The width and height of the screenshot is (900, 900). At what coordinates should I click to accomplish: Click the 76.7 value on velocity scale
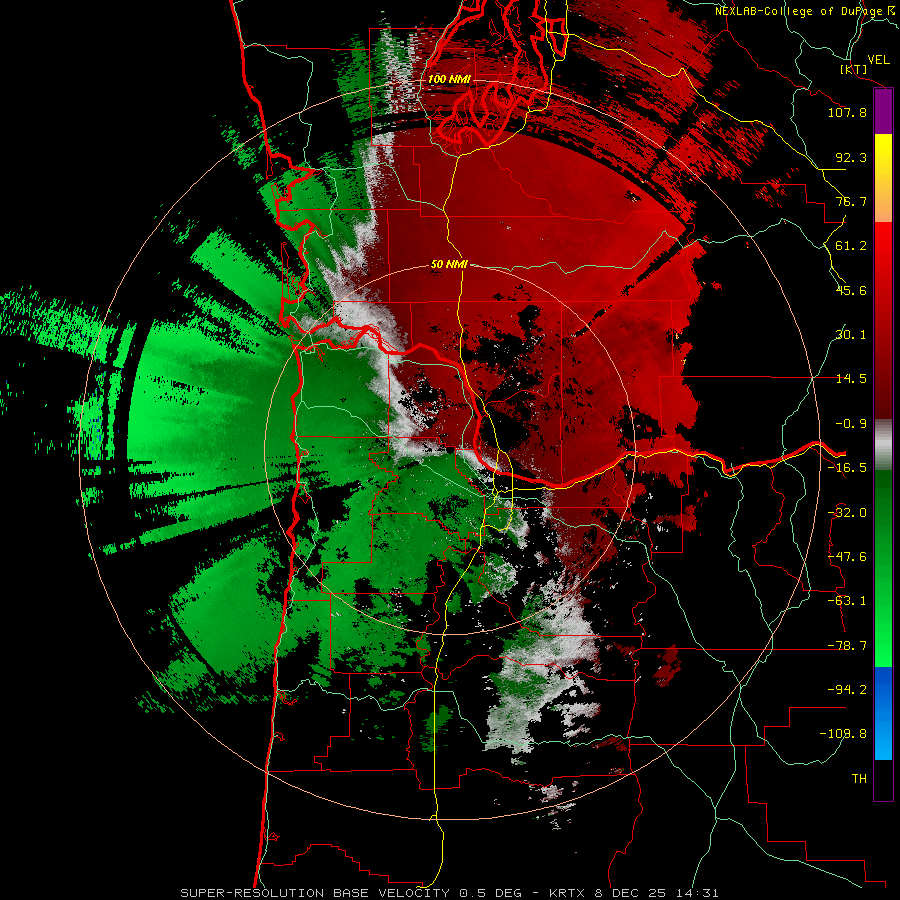(x=851, y=201)
